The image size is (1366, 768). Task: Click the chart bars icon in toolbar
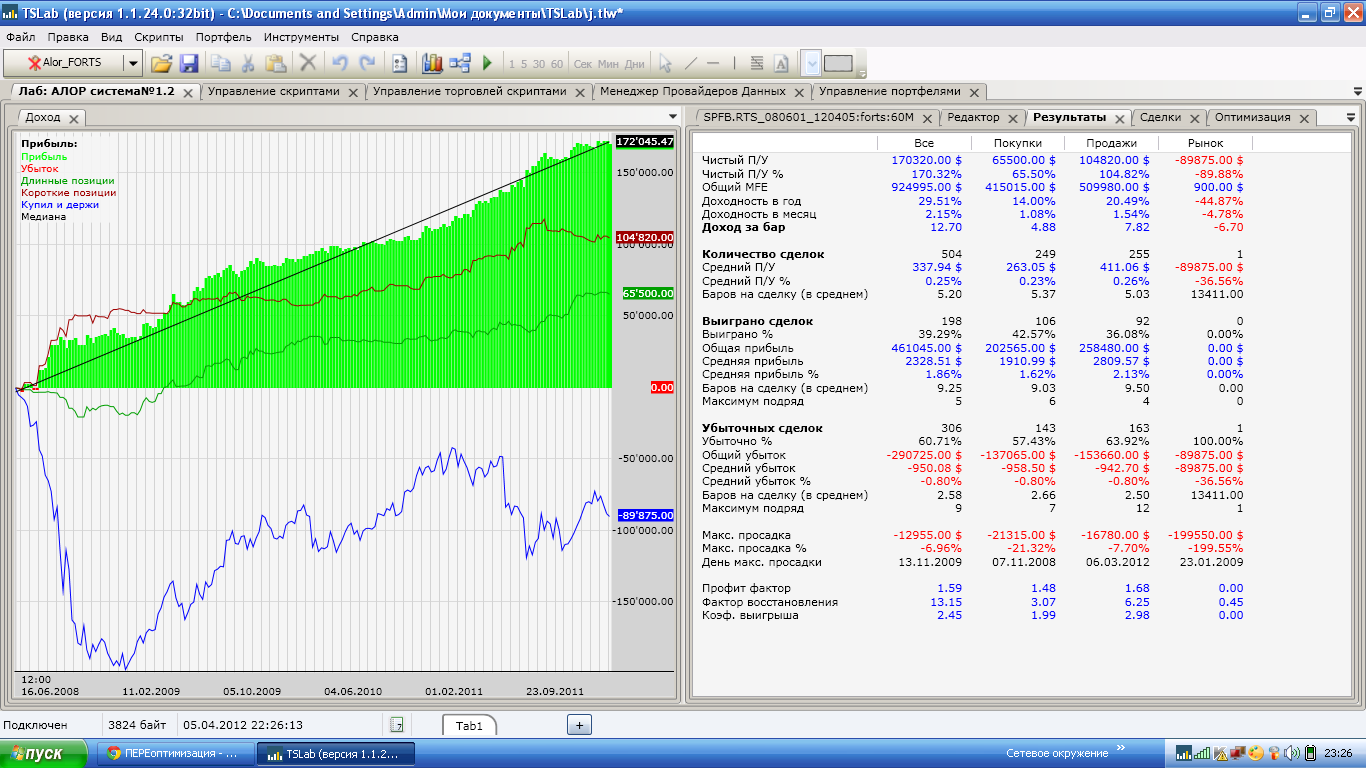coord(432,63)
